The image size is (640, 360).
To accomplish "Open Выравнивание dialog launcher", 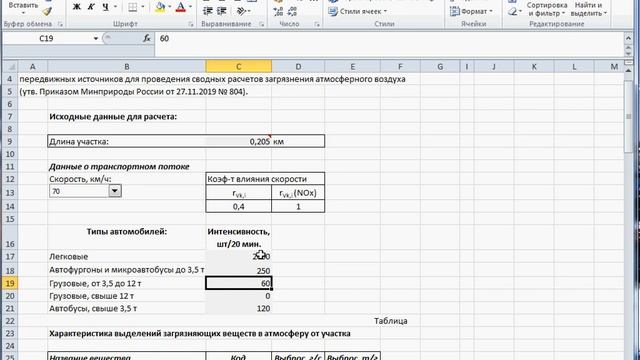I will click(x=262, y=24).
